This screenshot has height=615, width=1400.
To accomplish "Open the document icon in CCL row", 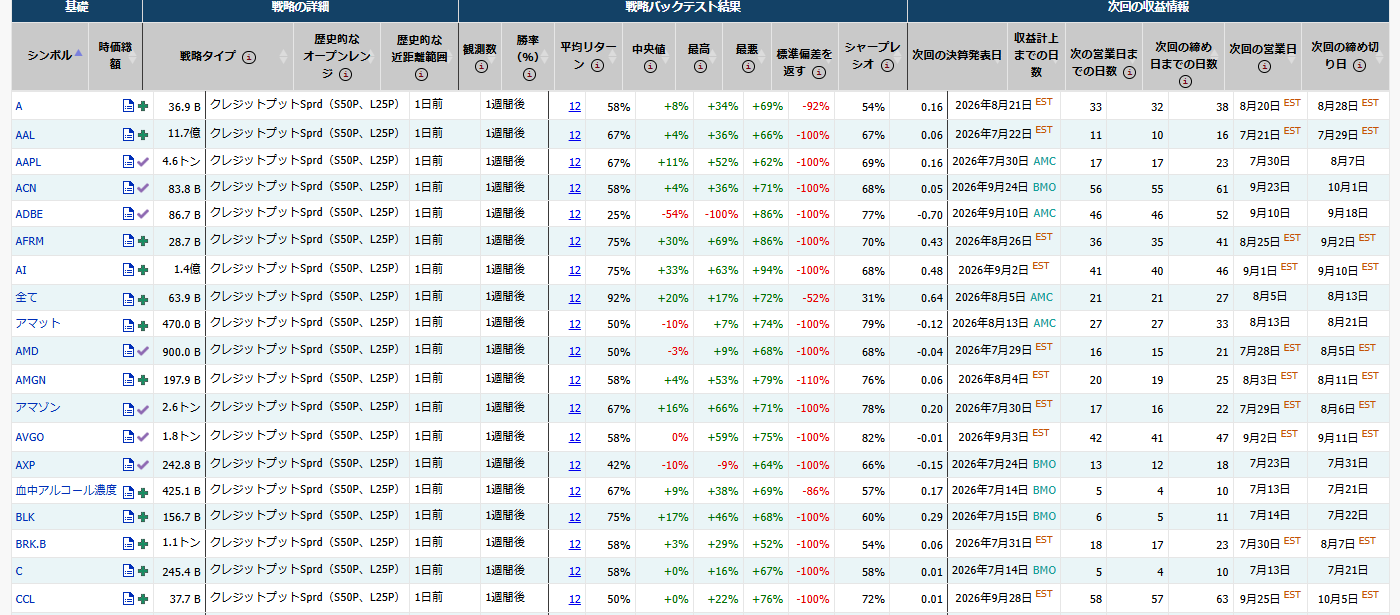I will 128,599.
